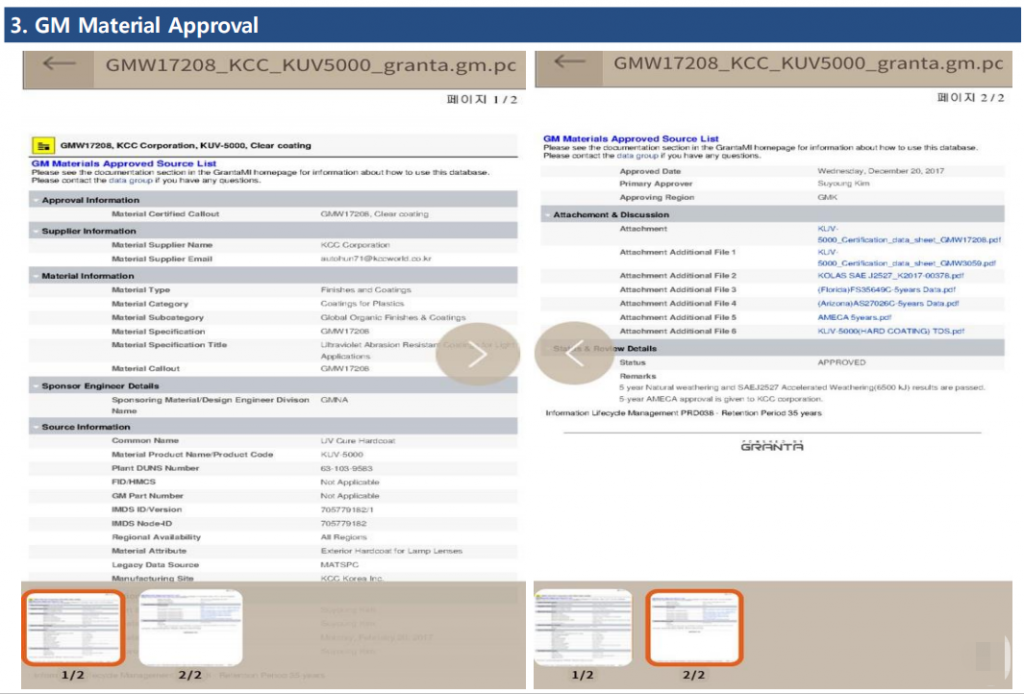Click 'Global Organic Finishes & Coatings' subcategory value
Viewport: 1024px width, 694px height.
392,318
